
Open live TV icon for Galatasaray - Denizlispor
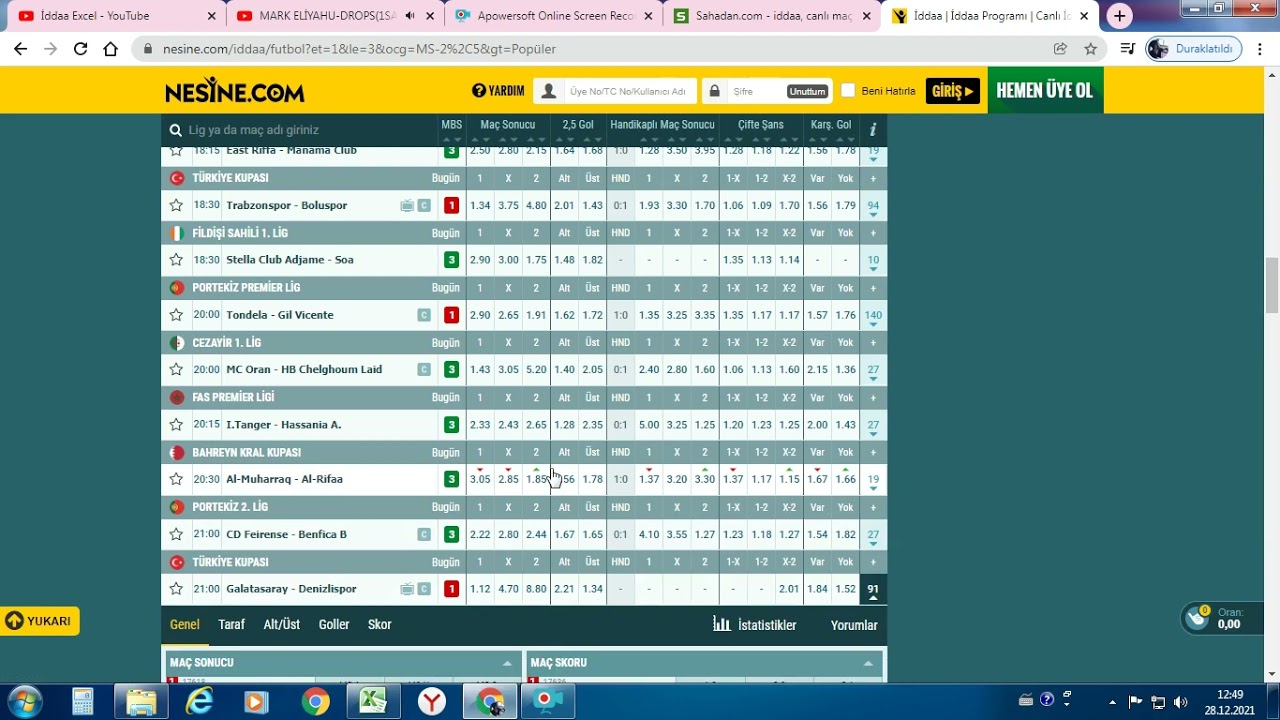click(407, 589)
